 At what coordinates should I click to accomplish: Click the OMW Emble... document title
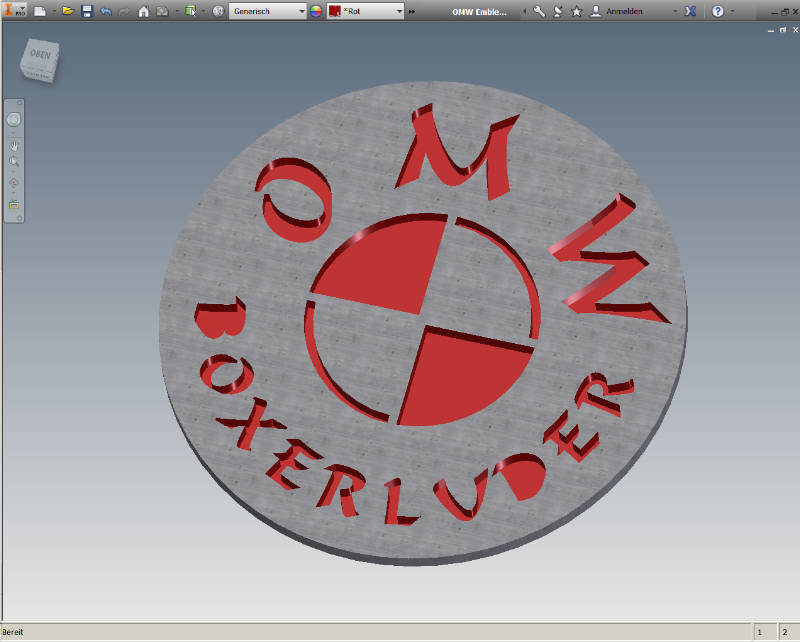click(x=479, y=12)
